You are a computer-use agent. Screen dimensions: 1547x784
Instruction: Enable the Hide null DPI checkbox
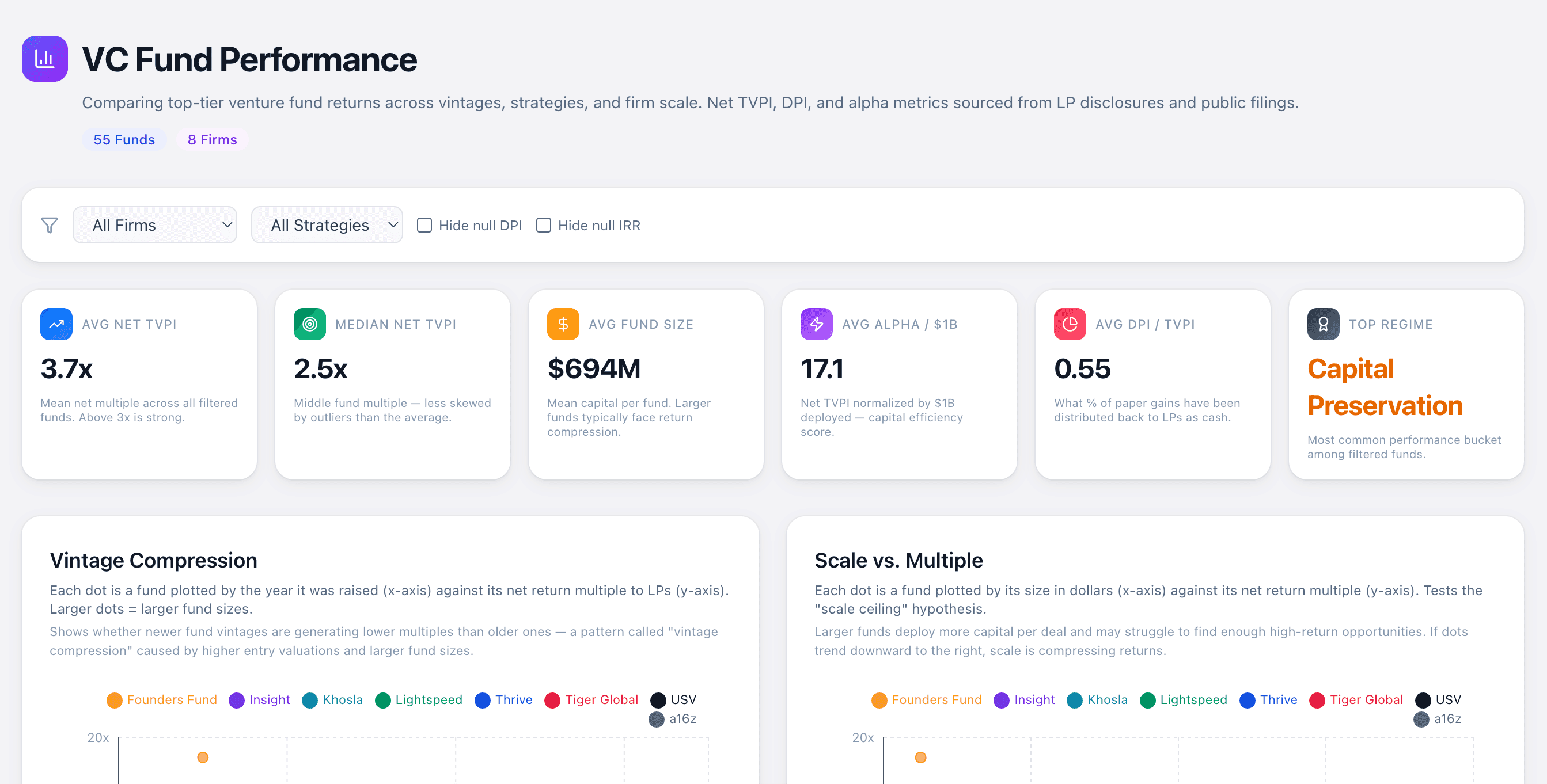tap(424, 225)
